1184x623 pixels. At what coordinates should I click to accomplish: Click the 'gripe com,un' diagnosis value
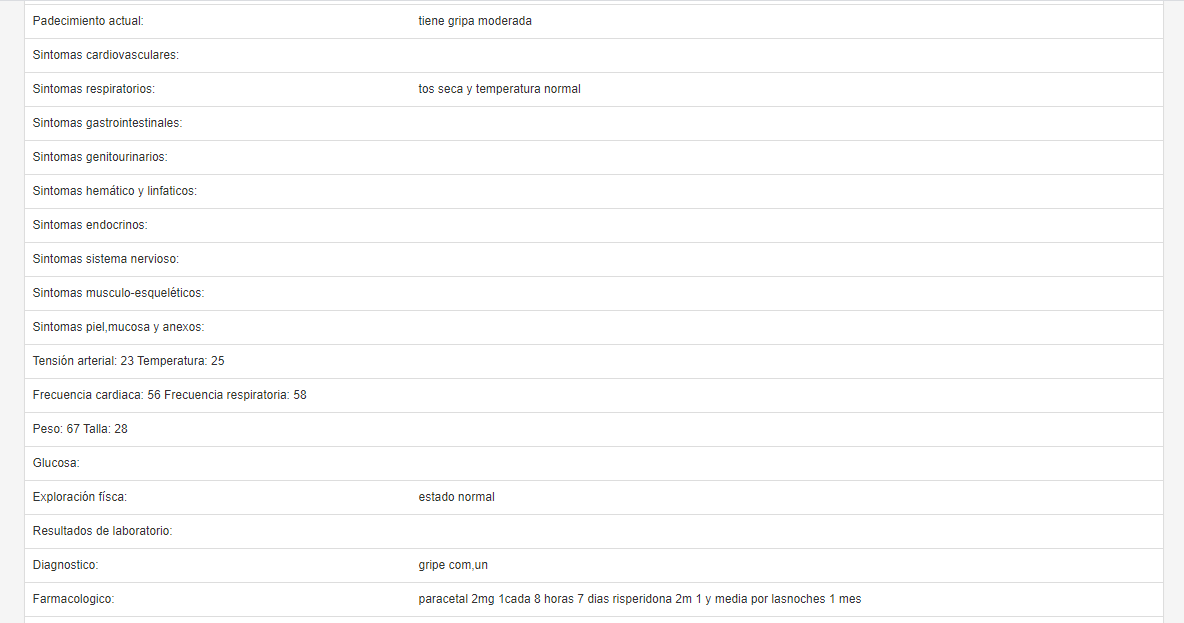[453, 565]
